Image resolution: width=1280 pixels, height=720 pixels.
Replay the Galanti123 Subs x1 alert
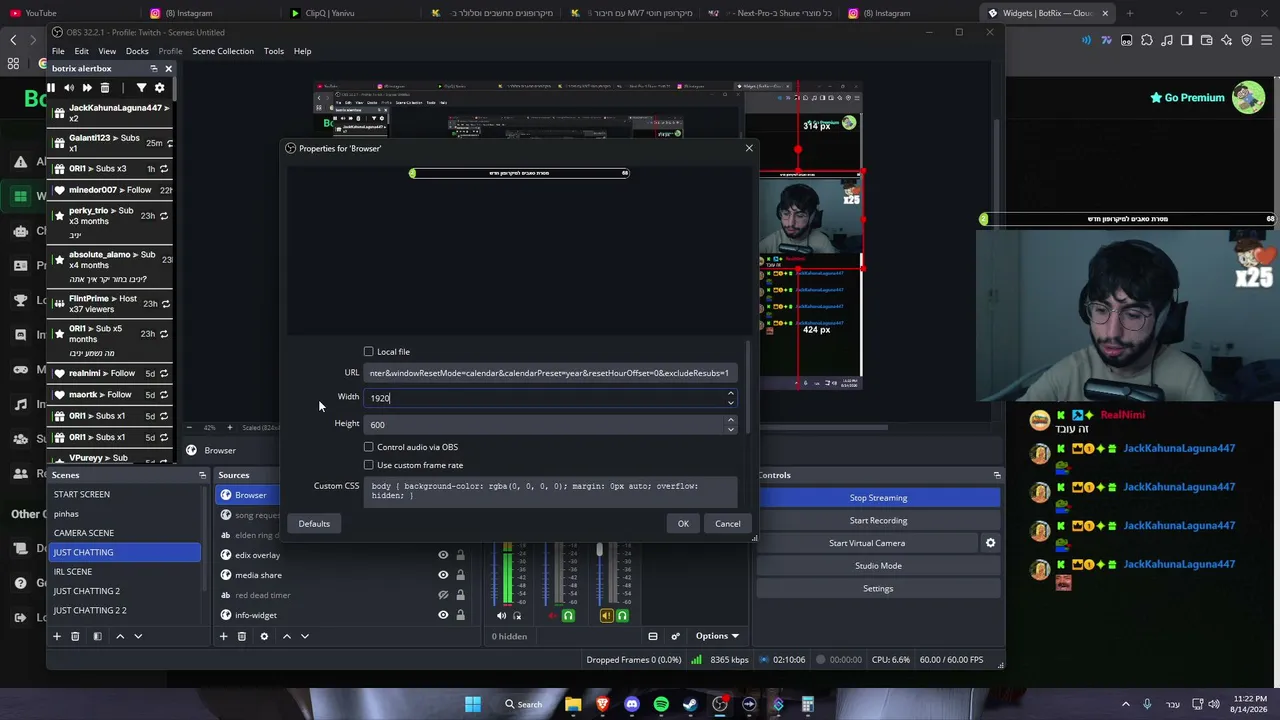point(169,143)
